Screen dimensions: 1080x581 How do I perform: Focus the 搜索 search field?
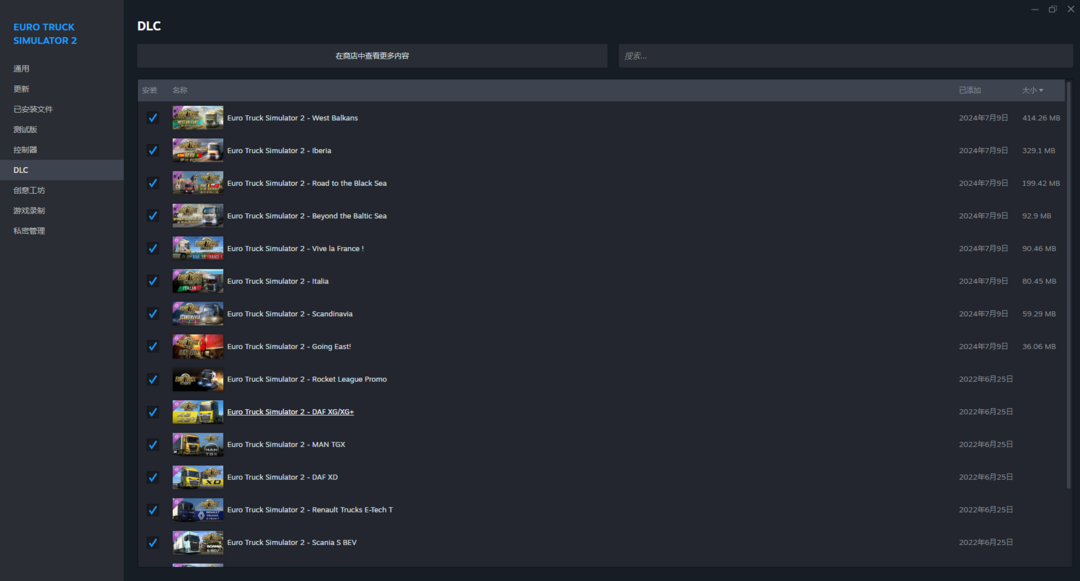pyautogui.click(x=845, y=56)
